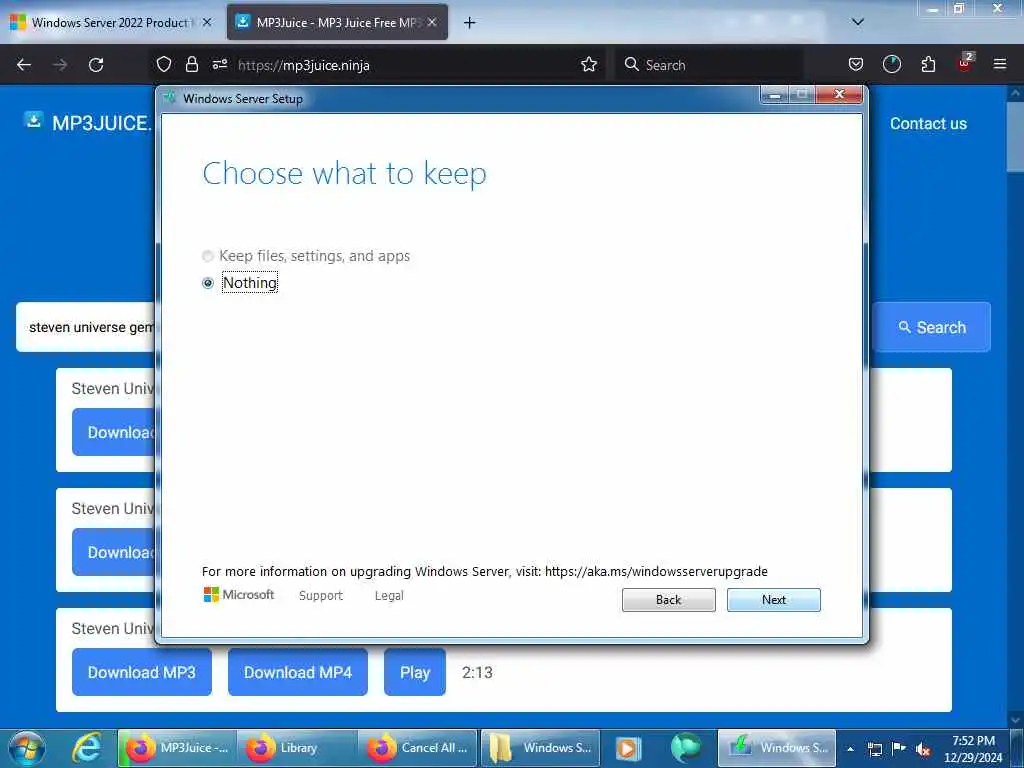Reload the current page
The width and height of the screenshot is (1024, 768).
96,65
